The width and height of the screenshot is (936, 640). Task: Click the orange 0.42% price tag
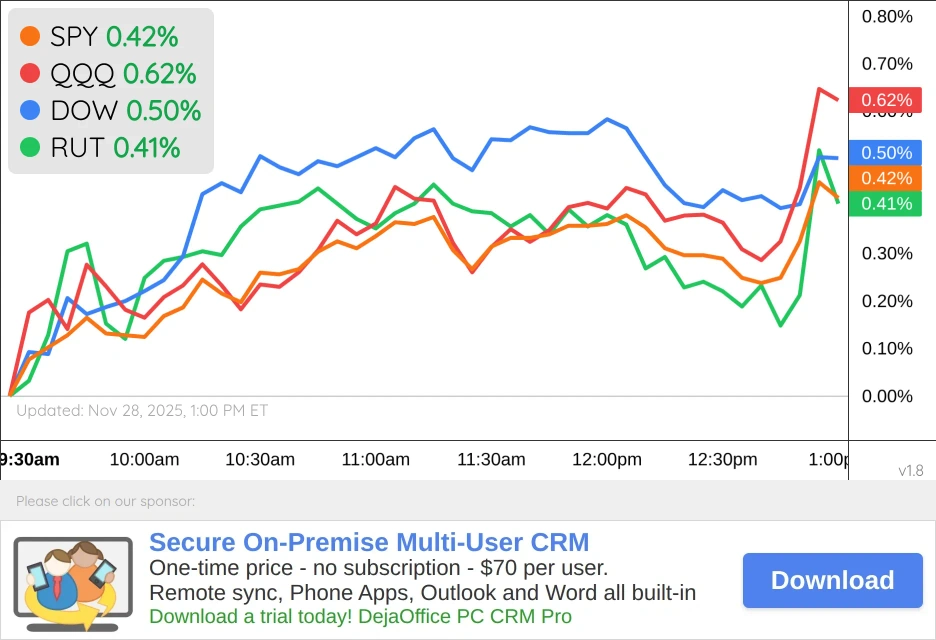coord(886,178)
